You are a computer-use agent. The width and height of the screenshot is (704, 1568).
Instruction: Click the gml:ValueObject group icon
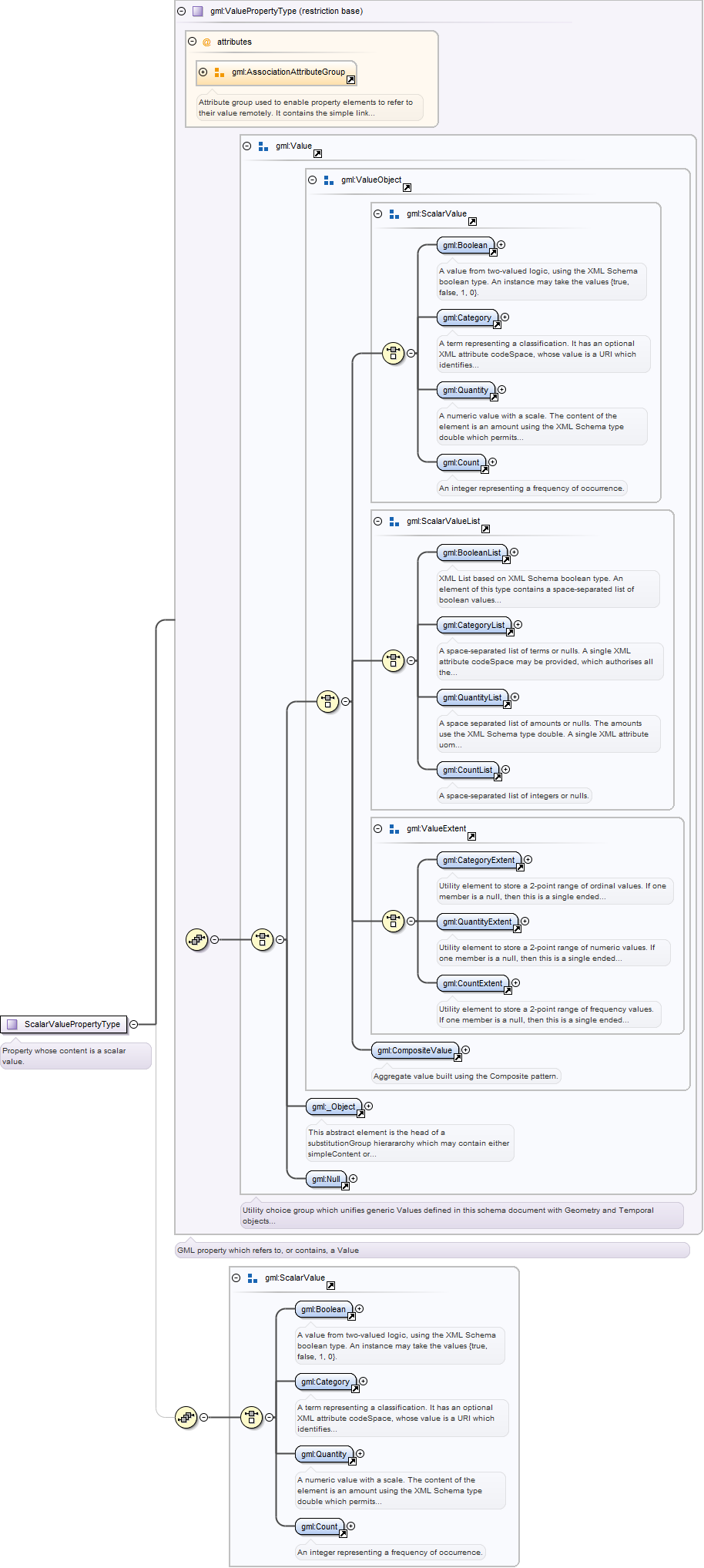[329, 180]
